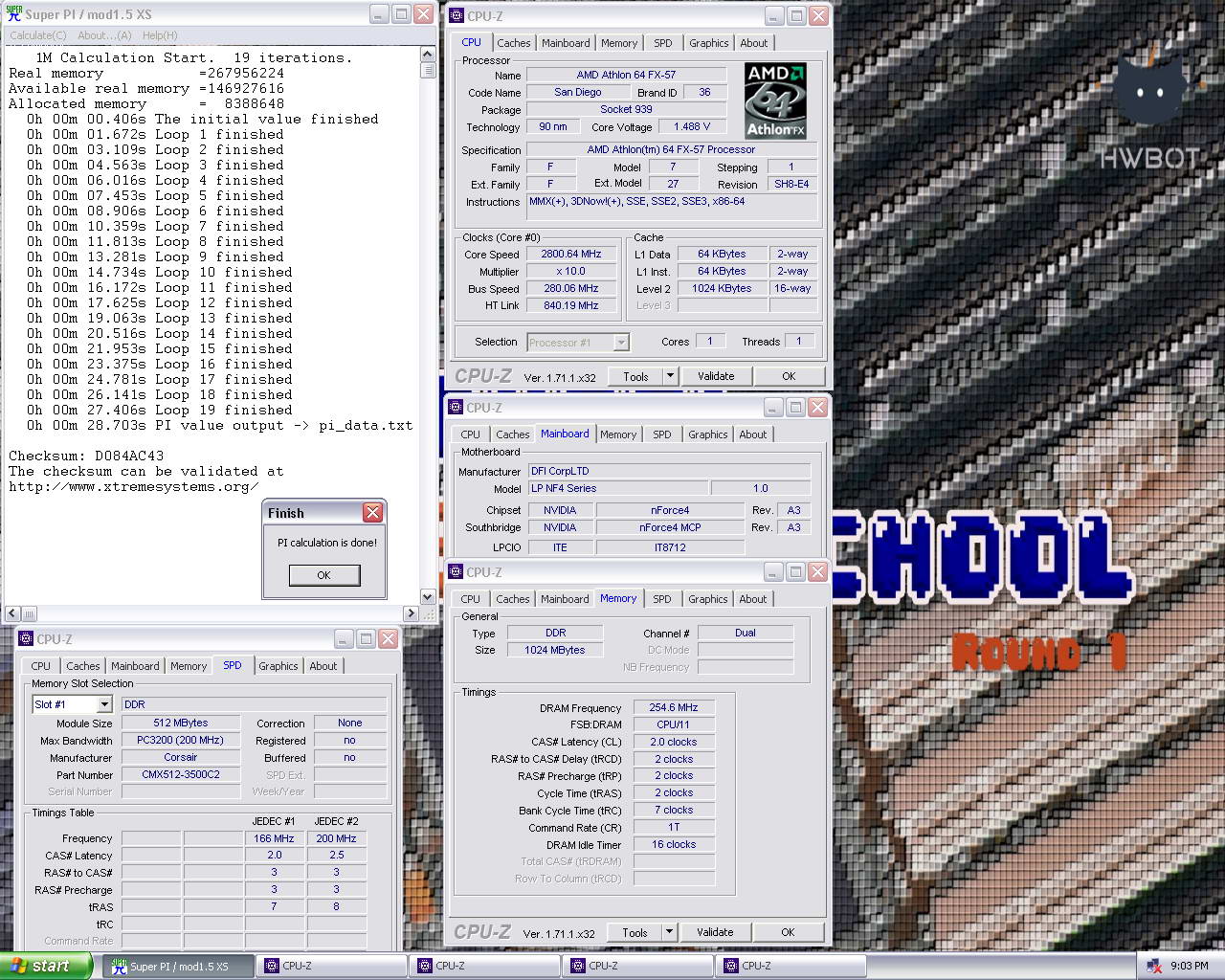Click Super PI horizontal scrollbar left arrow
1225x980 pixels.
(x=12, y=613)
